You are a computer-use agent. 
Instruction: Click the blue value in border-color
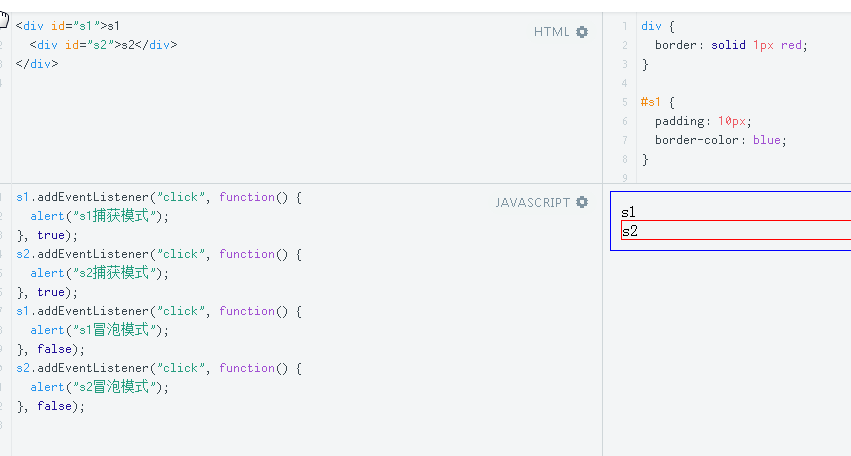[x=766, y=140]
